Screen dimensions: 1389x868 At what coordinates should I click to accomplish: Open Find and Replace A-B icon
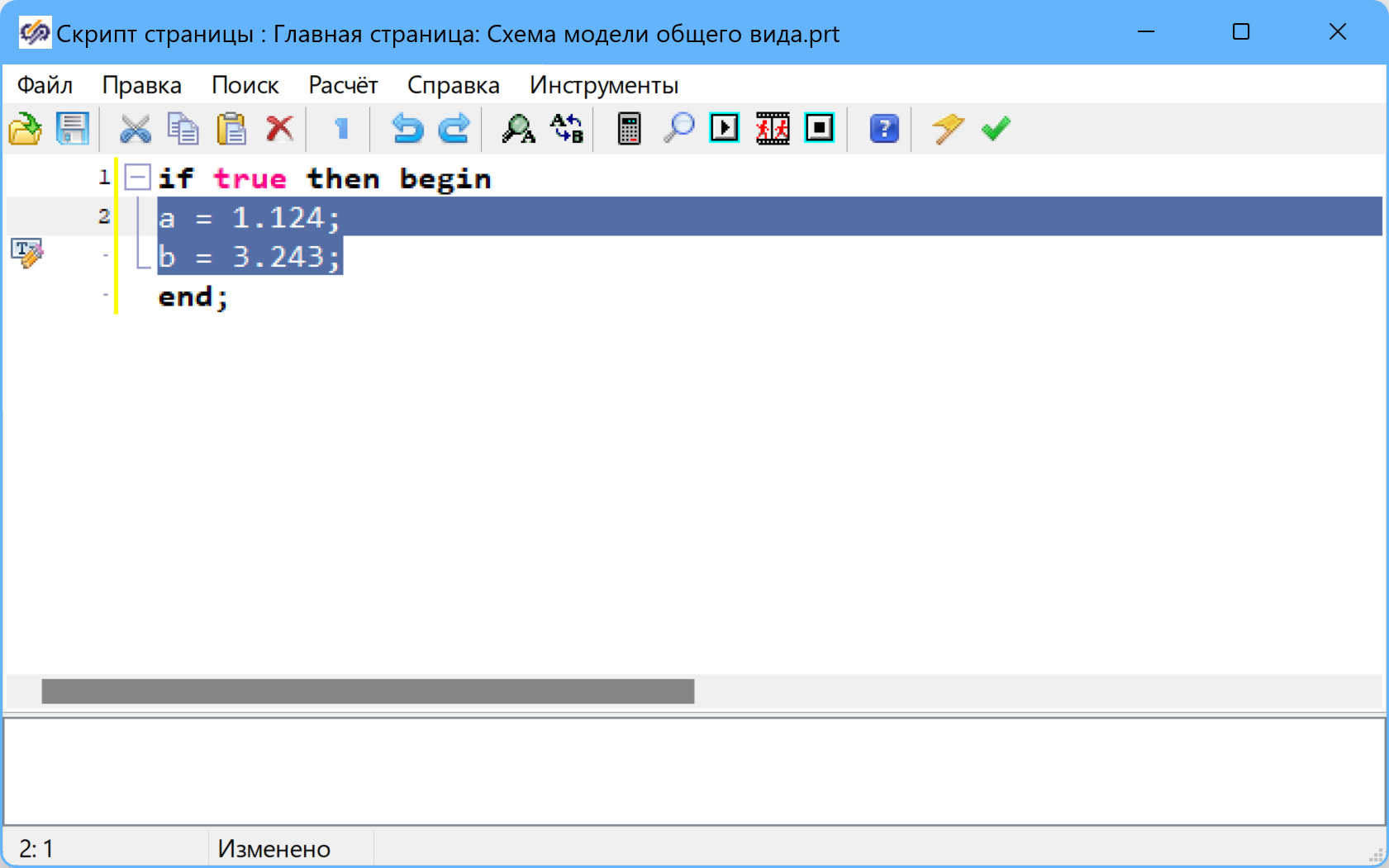[567, 129]
